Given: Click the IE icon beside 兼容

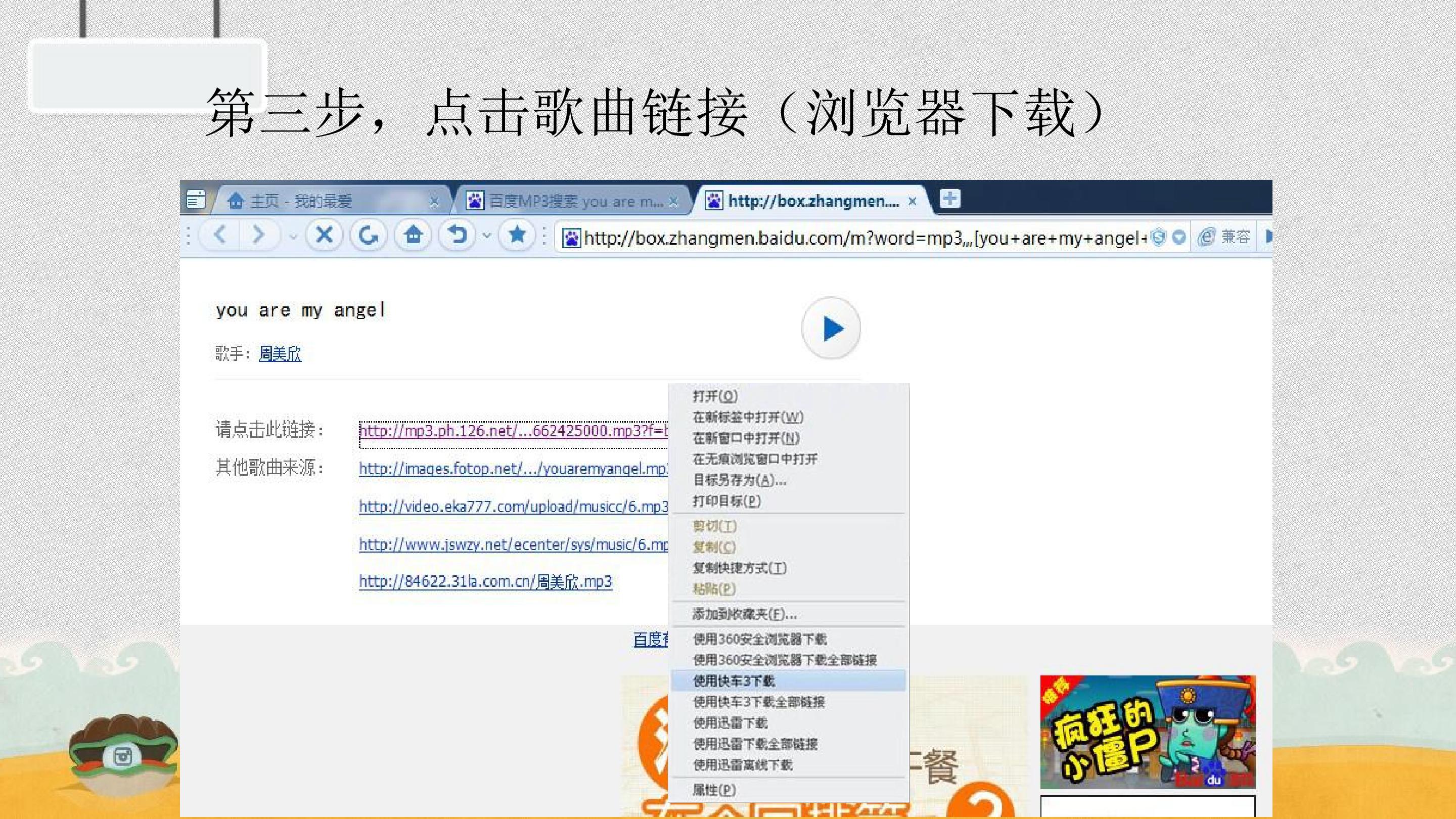Looking at the screenshot, I should pyautogui.click(x=1206, y=237).
